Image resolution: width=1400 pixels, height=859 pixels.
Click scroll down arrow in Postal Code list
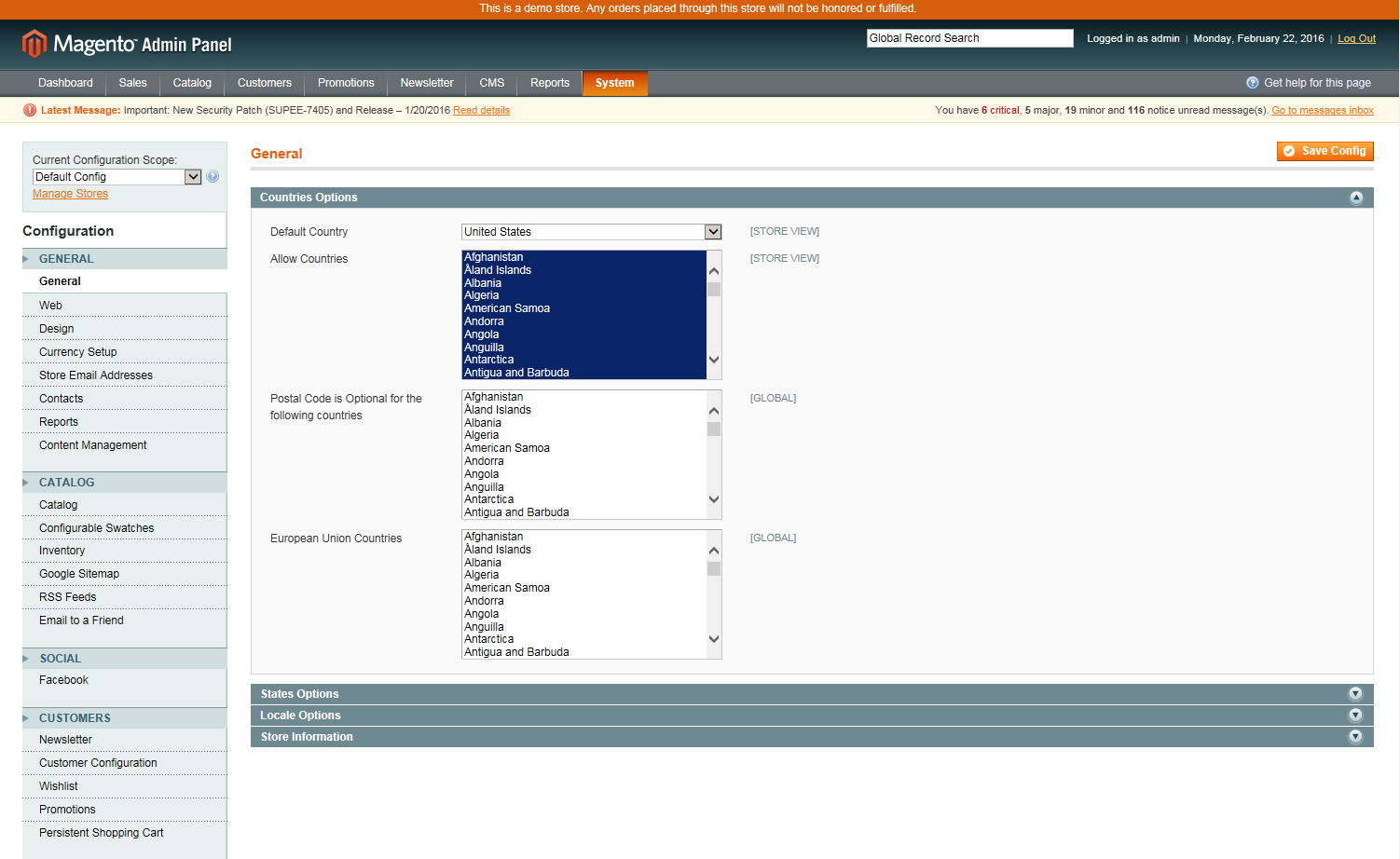(714, 499)
